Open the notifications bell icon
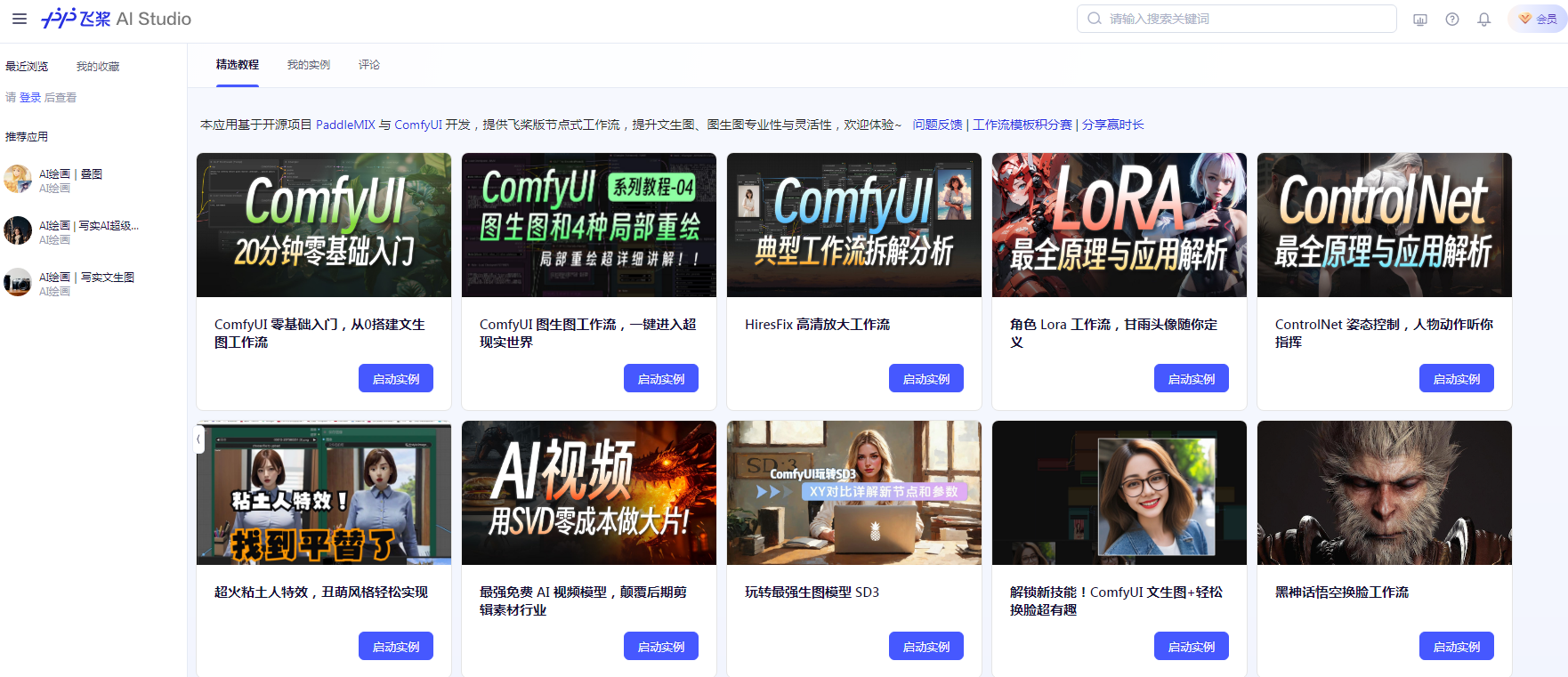 [x=1484, y=20]
